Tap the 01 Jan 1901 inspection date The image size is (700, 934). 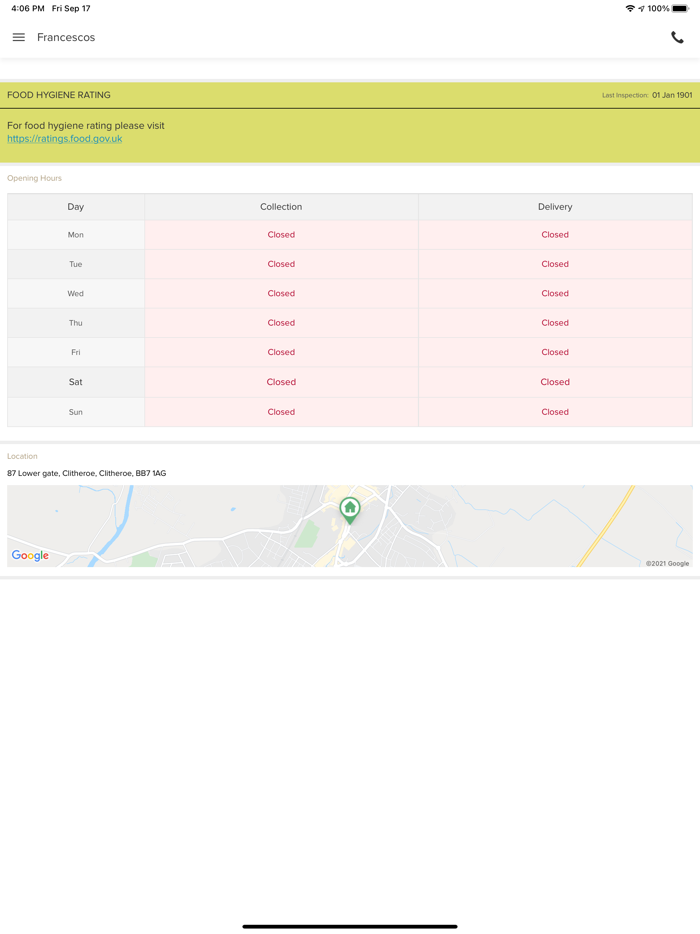tap(672, 95)
